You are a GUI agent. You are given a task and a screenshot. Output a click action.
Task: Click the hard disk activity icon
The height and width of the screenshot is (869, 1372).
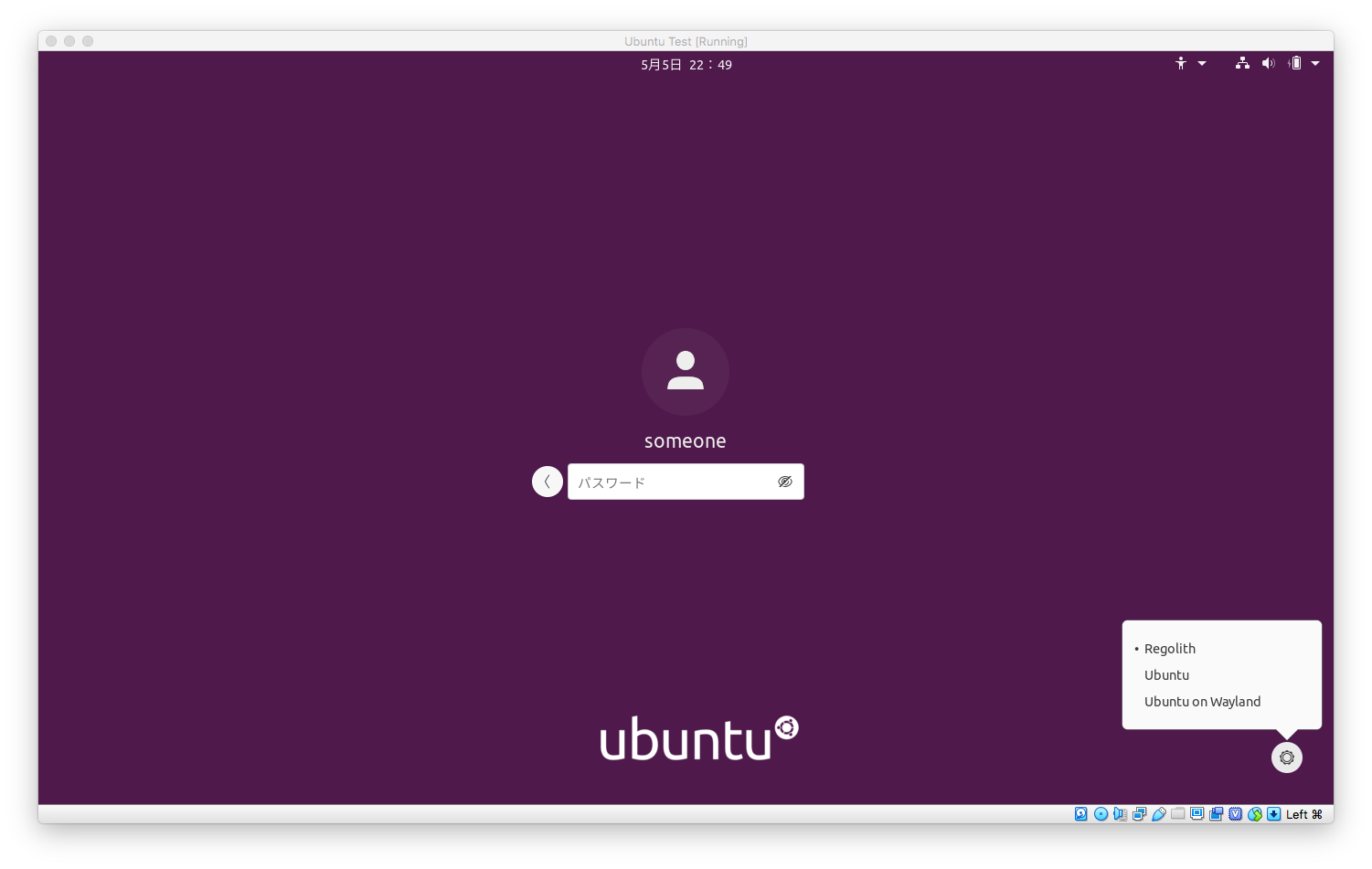click(1081, 814)
